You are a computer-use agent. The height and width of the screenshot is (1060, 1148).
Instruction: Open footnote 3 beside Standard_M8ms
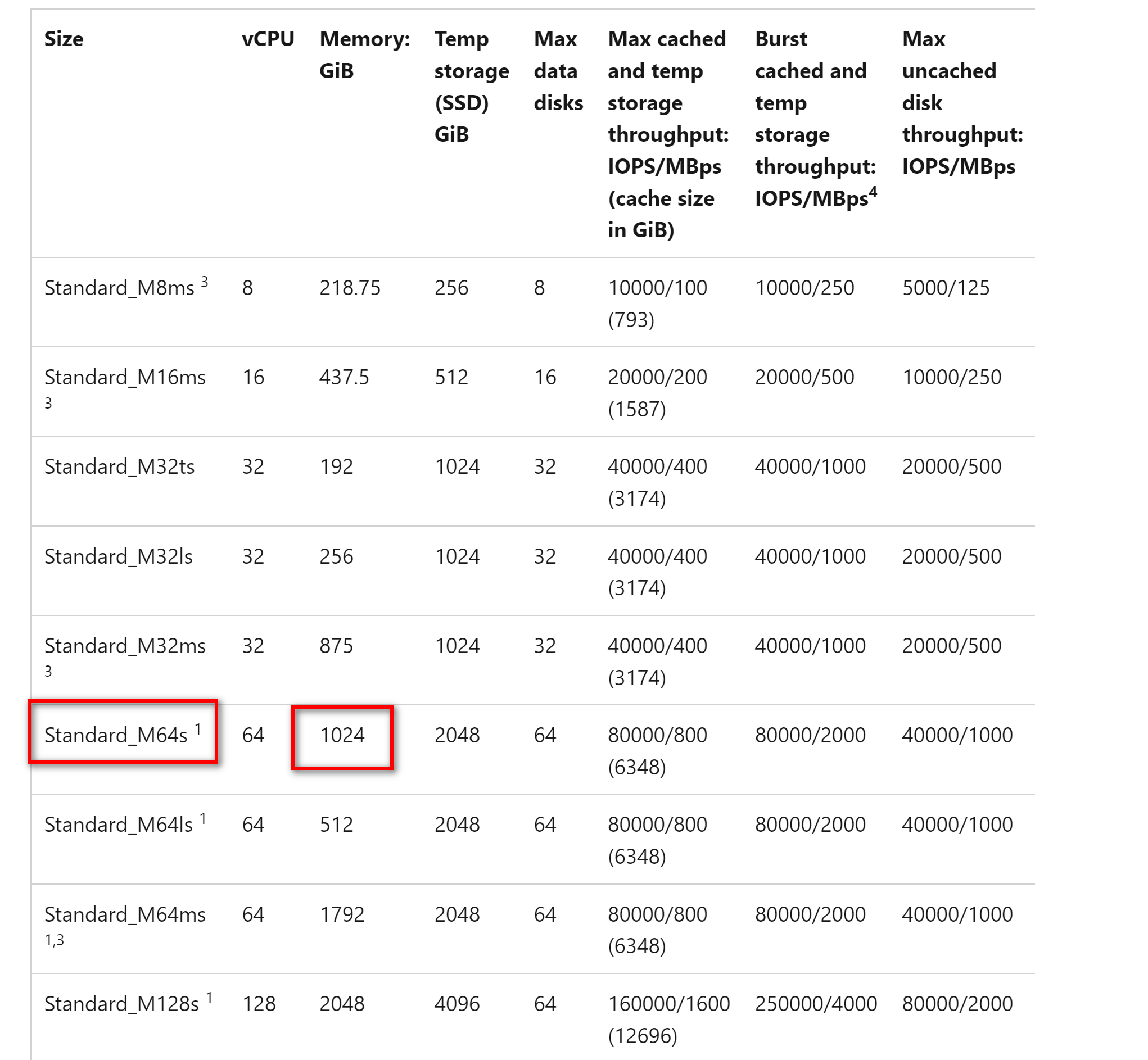(204, 282)
